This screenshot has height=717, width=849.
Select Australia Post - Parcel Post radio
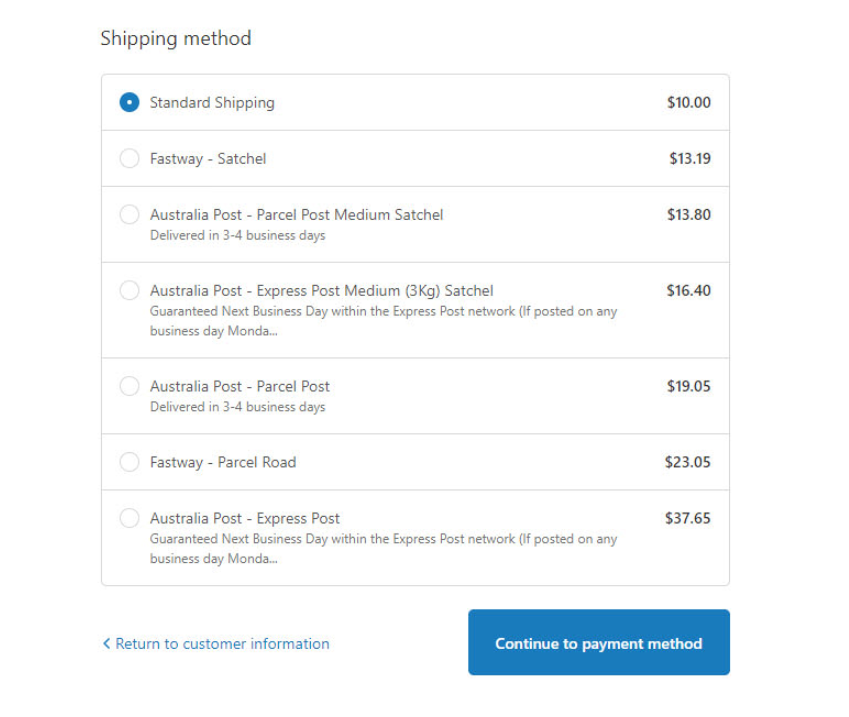coord(129,386)
